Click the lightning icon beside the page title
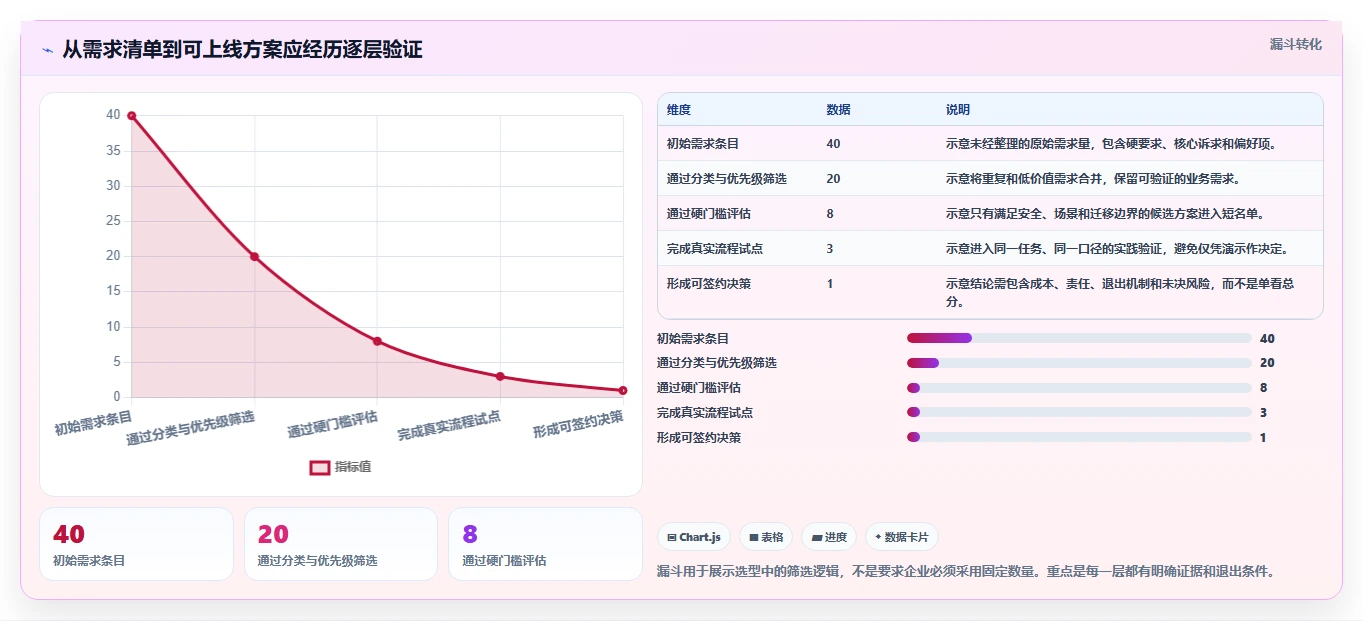Screen dimensions: 1363x621 click(47, 50)
